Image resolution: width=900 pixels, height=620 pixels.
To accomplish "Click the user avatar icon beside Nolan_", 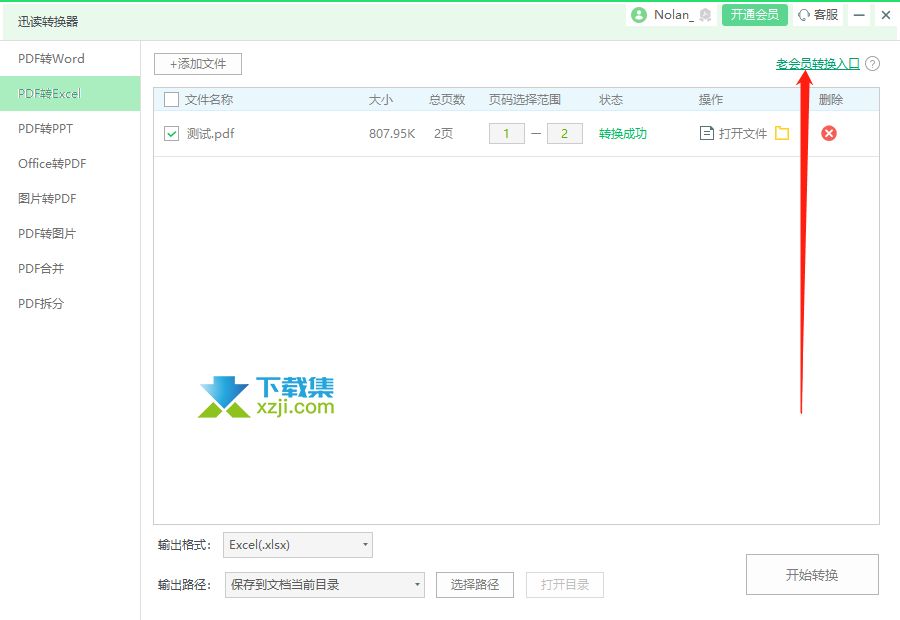I will click(x=639, y=15).
